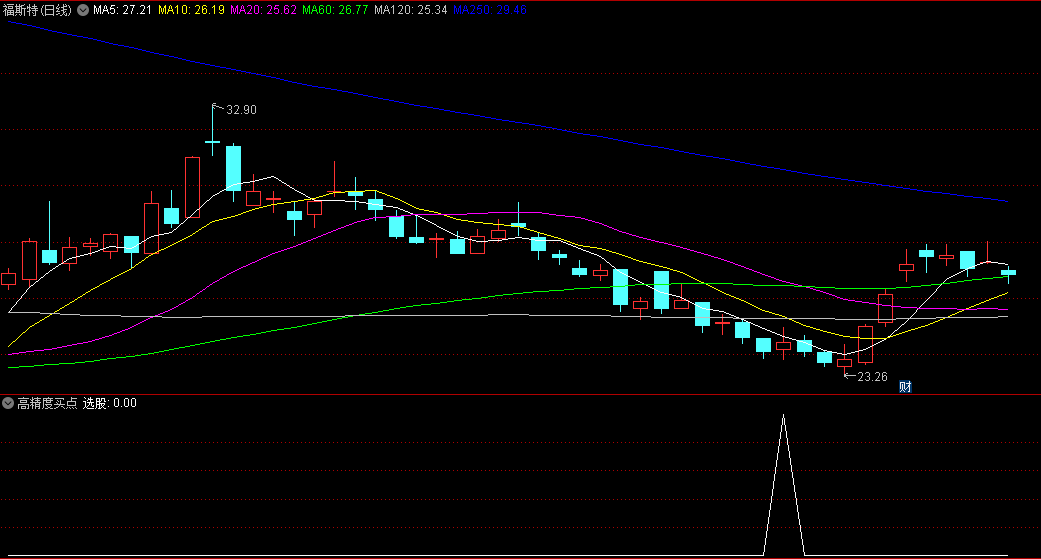Image resolution: width=1041 pixels, height=559 pixels.
Task: Select the last candlestick on the right
Action: [1008, 272]
